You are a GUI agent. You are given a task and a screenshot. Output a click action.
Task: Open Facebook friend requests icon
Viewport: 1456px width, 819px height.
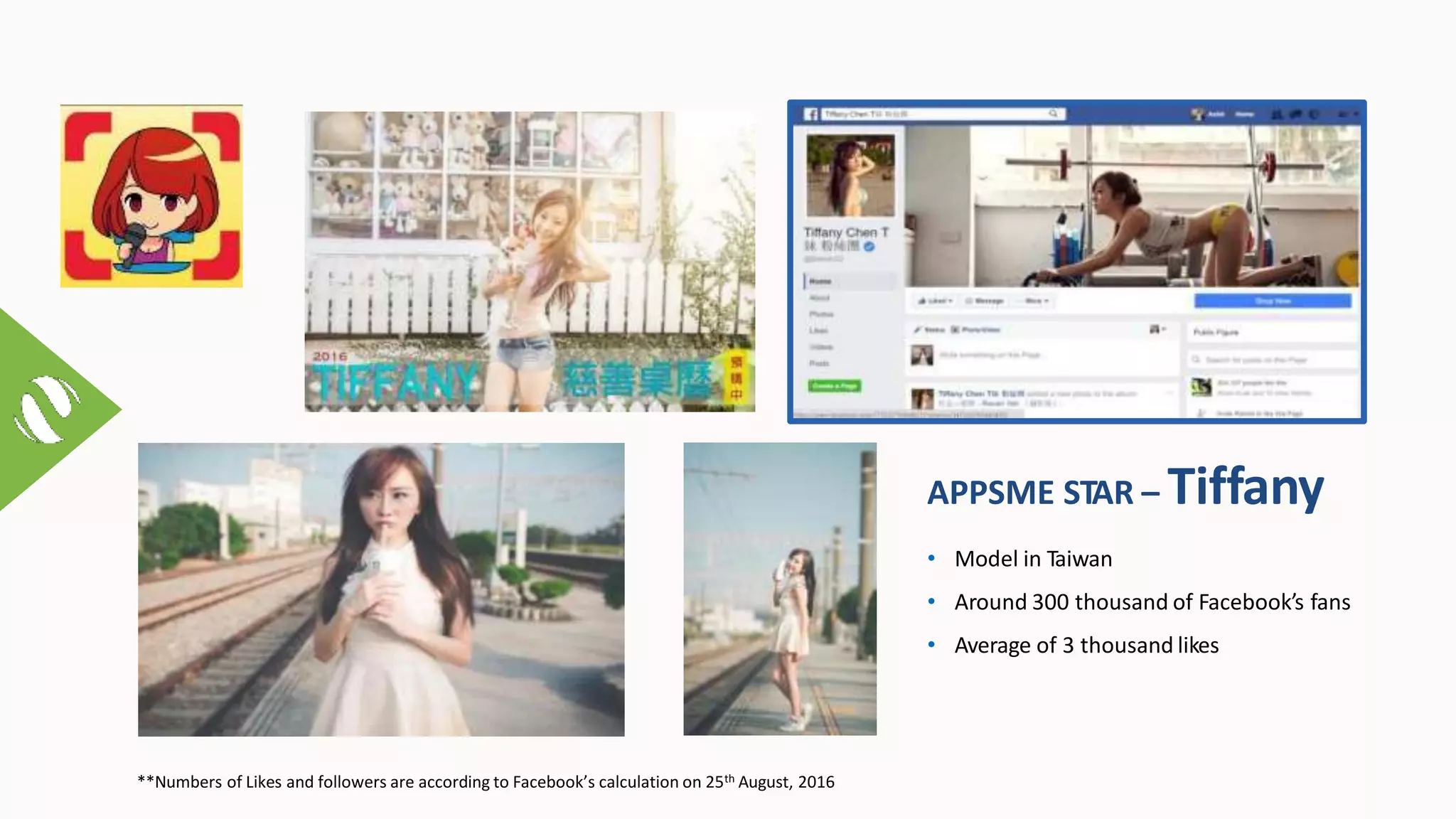[x=1278, y=114]
